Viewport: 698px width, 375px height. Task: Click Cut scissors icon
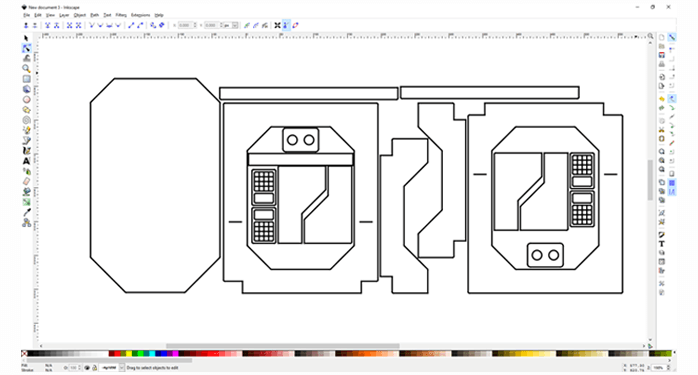point(661,130)
